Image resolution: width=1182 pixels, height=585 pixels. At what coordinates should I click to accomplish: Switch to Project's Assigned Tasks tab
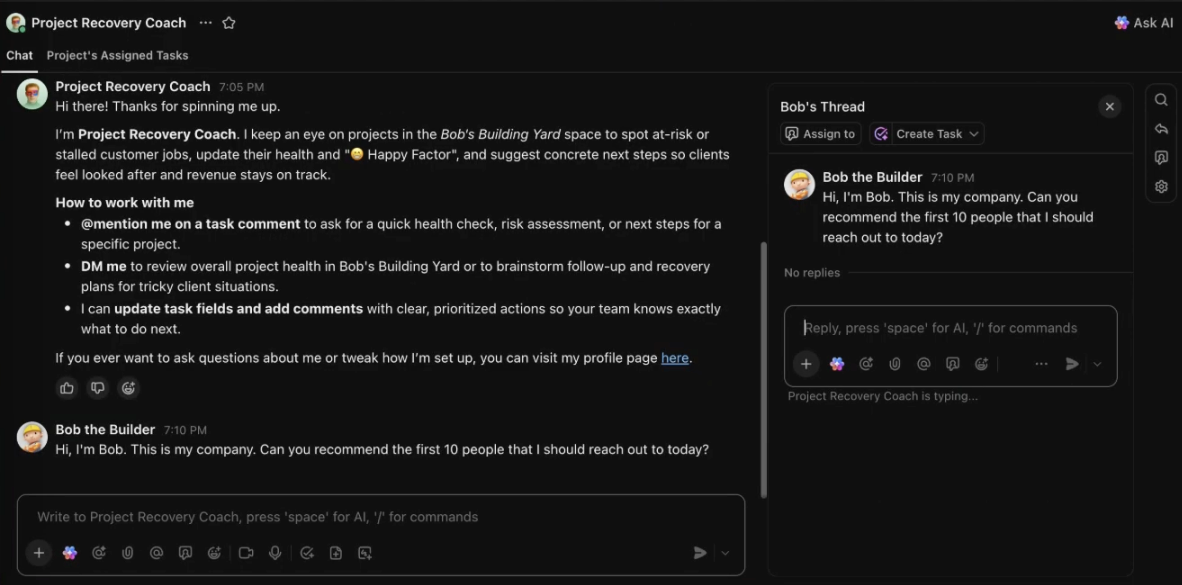117,56
